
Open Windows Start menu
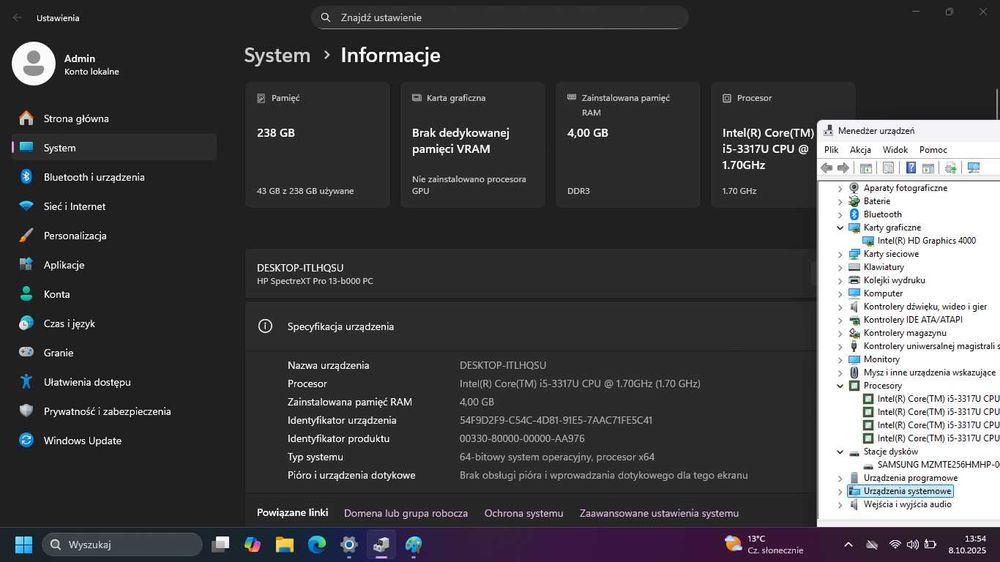tap(24, 545)
